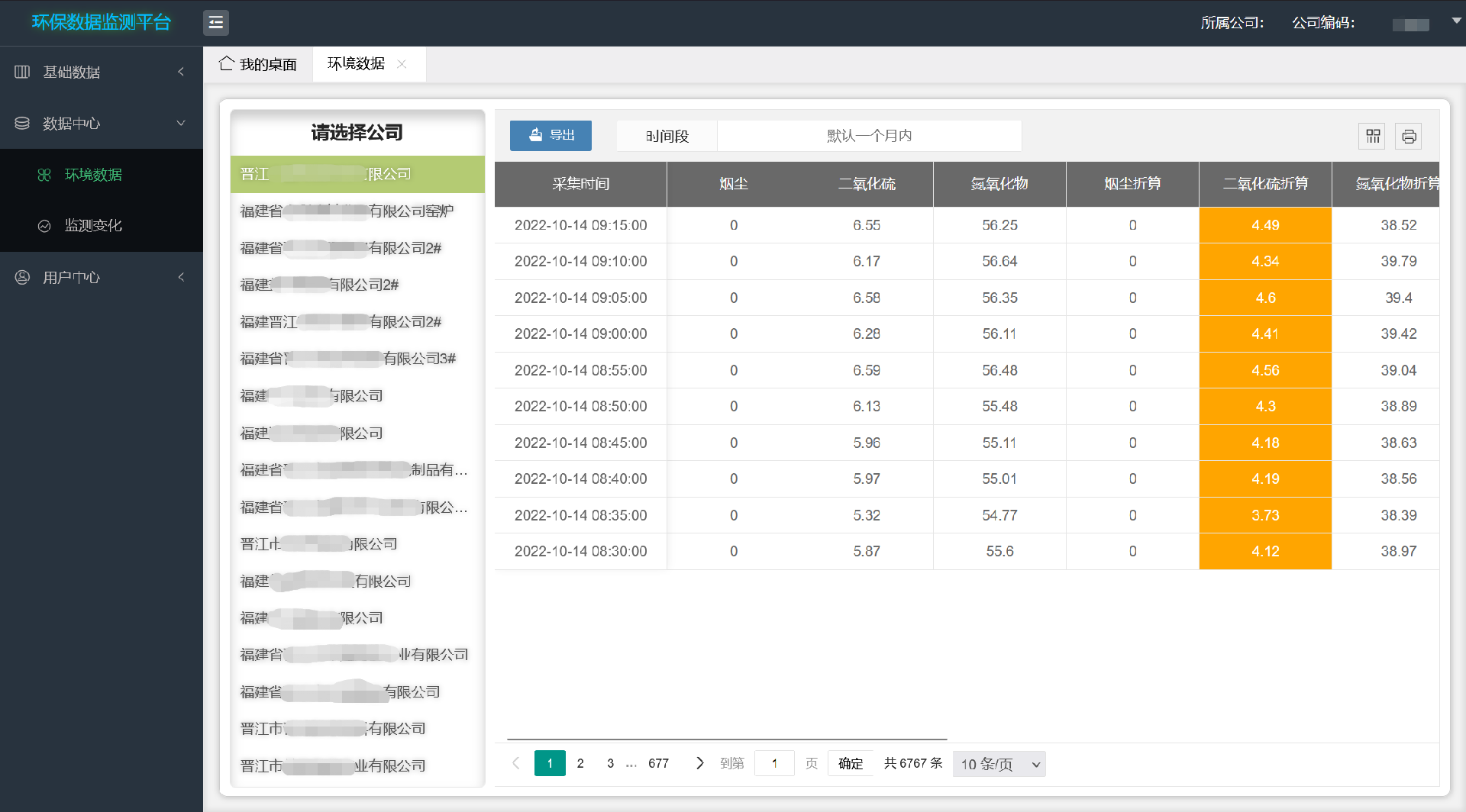Screen dimensions: 1466x812
Task: Click the 时间段 date range field
Action: [869, 136]
